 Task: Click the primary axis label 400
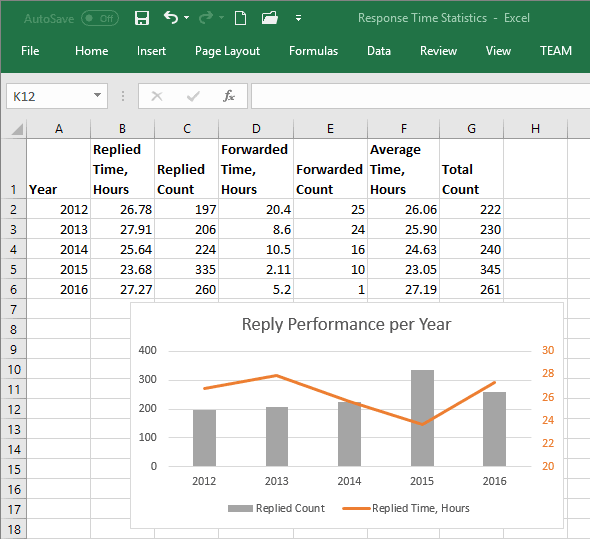148,350
